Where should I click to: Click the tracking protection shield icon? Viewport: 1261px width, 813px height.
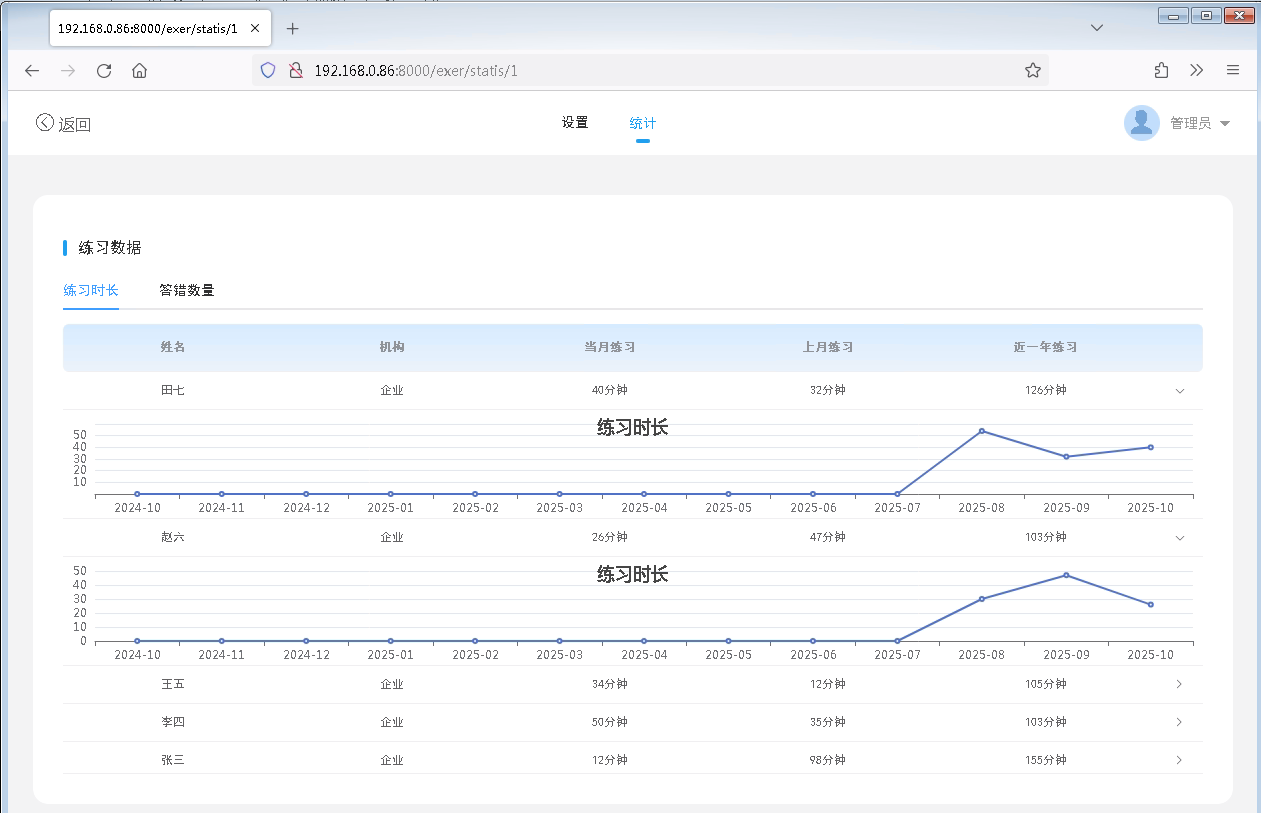click(267, 70)
